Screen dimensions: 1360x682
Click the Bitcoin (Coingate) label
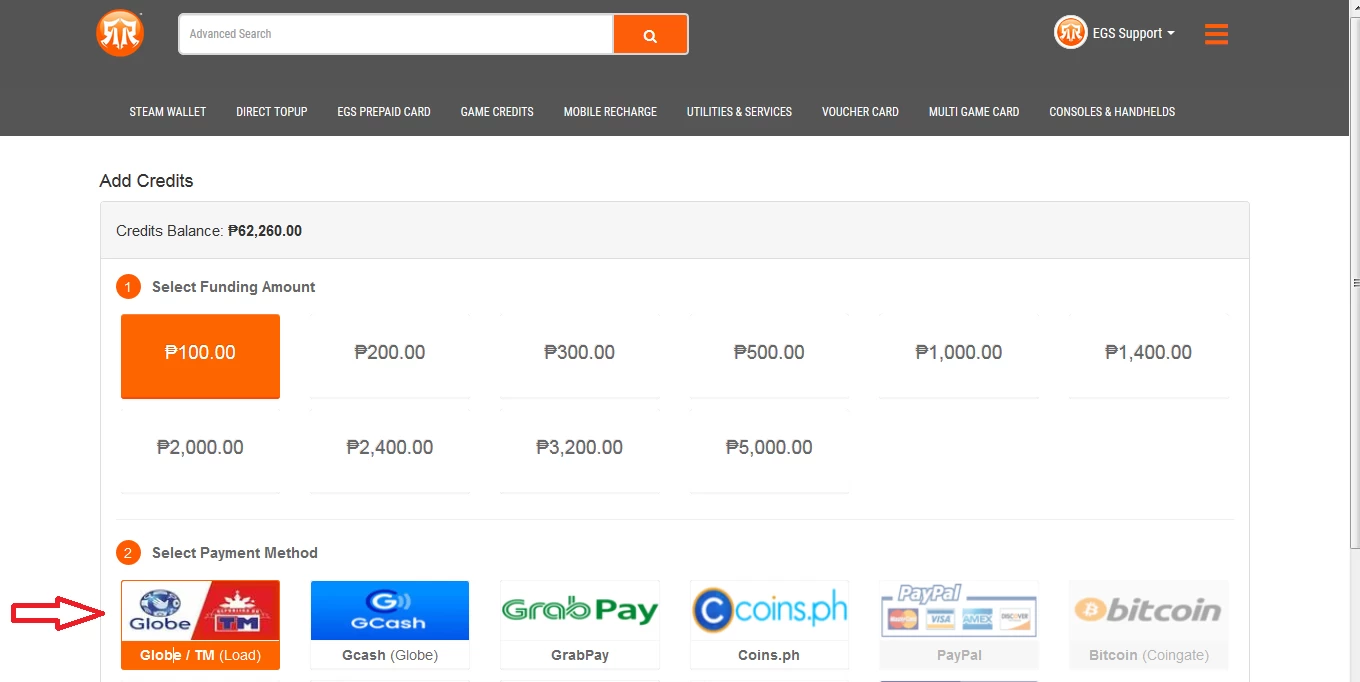coord(1148,655)
